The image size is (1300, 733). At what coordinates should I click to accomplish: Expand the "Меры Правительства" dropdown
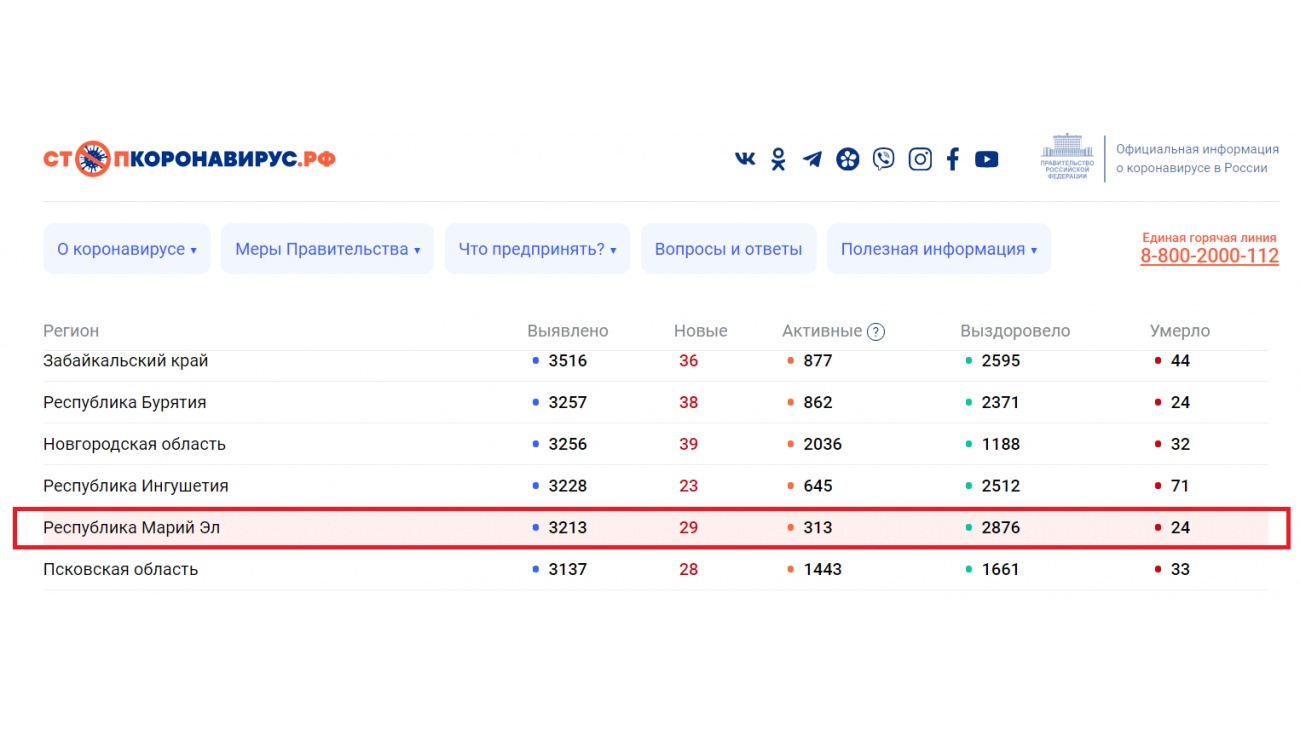point(327,249)
